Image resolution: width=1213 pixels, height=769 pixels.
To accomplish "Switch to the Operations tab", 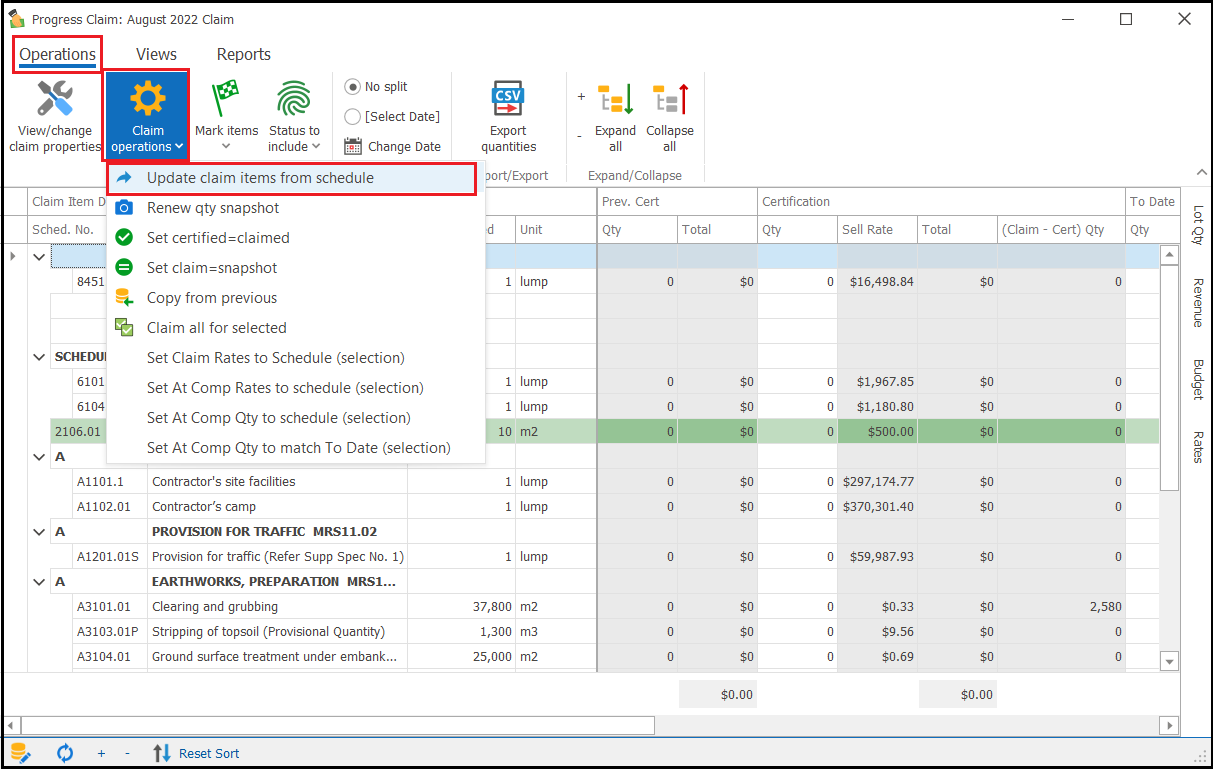I will (x=58, y=55).
